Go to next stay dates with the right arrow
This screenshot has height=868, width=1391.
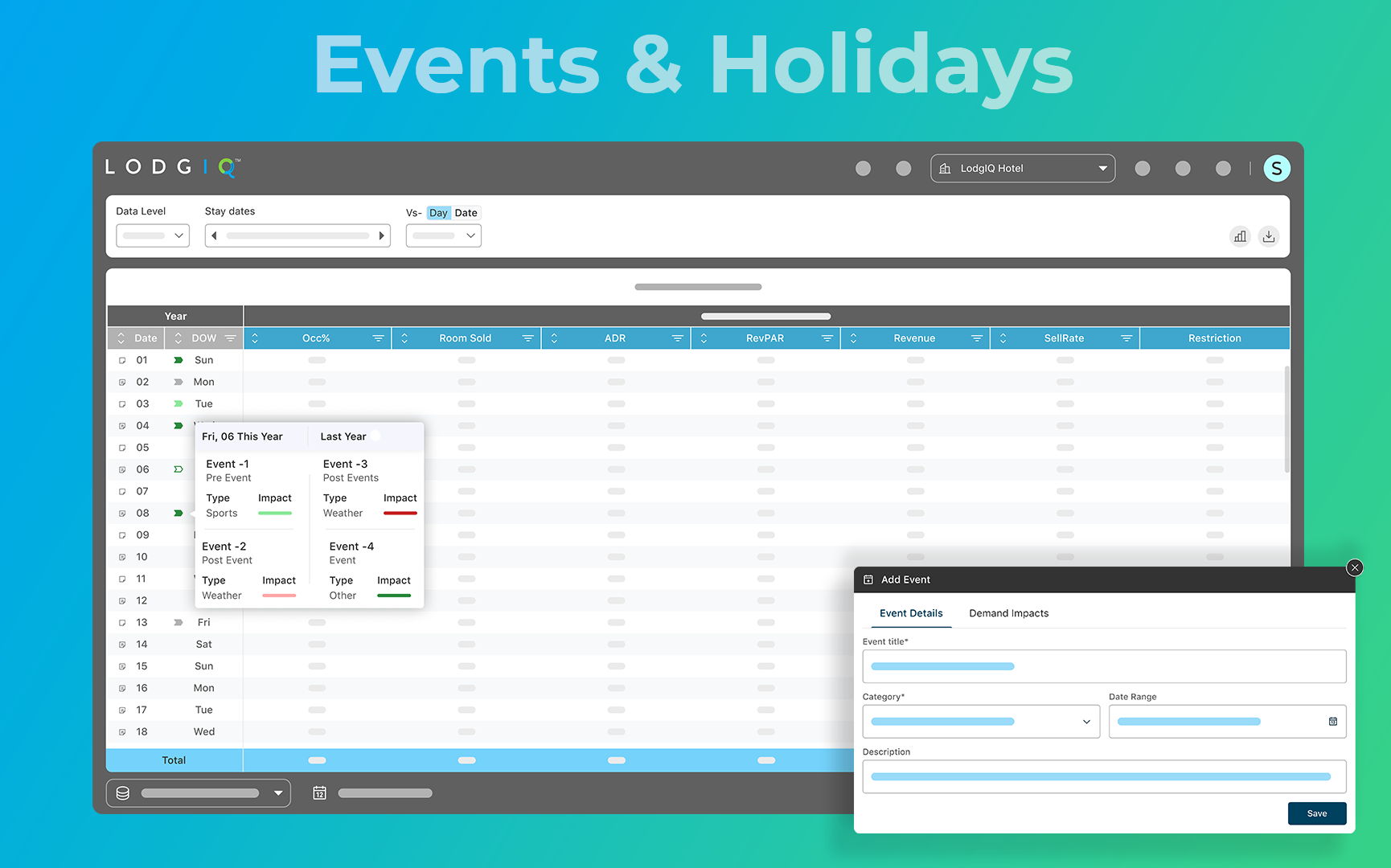381,235
